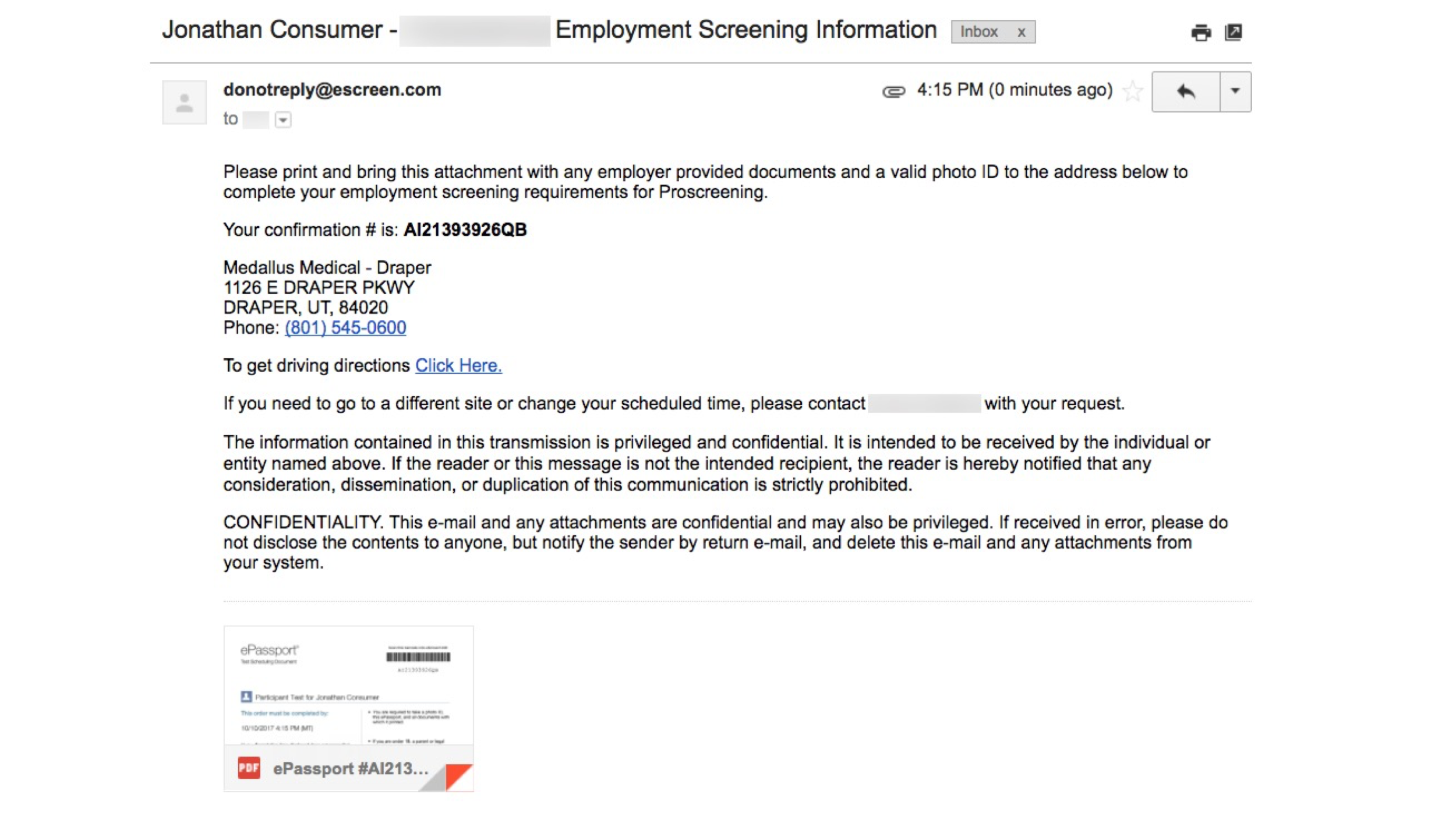Click the bold confirmation number AI21393926QB
Image resolution: width=1456 pixels, height=819 pixels.
pos(465,230)
